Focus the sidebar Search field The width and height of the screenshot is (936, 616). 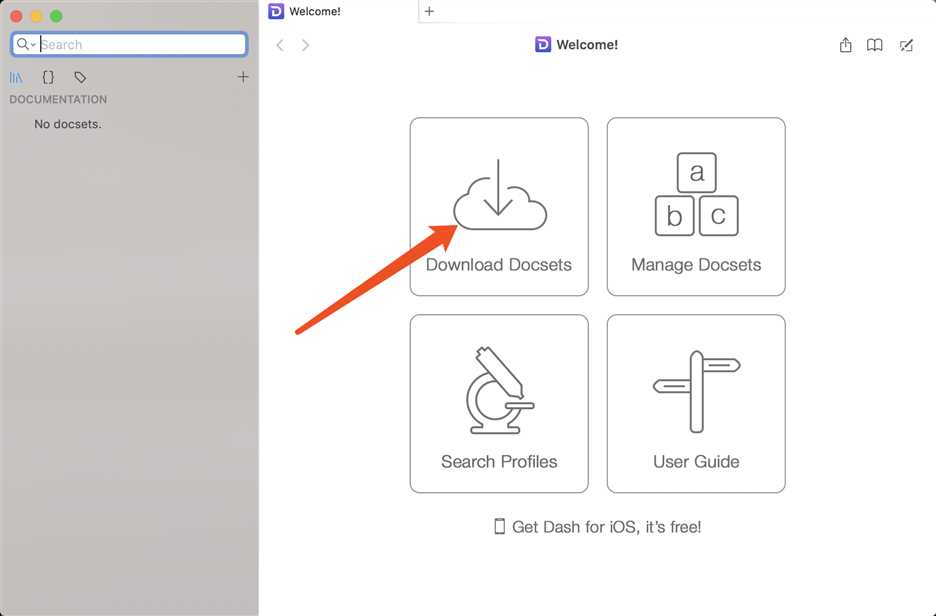pyautogui.click(x=129, y=44)
